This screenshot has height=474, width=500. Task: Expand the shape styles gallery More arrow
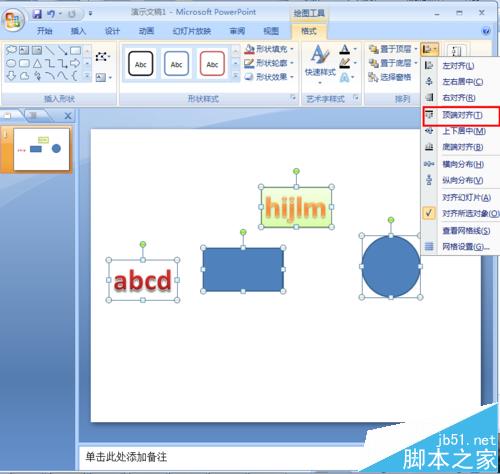click(x=236, y=76)
